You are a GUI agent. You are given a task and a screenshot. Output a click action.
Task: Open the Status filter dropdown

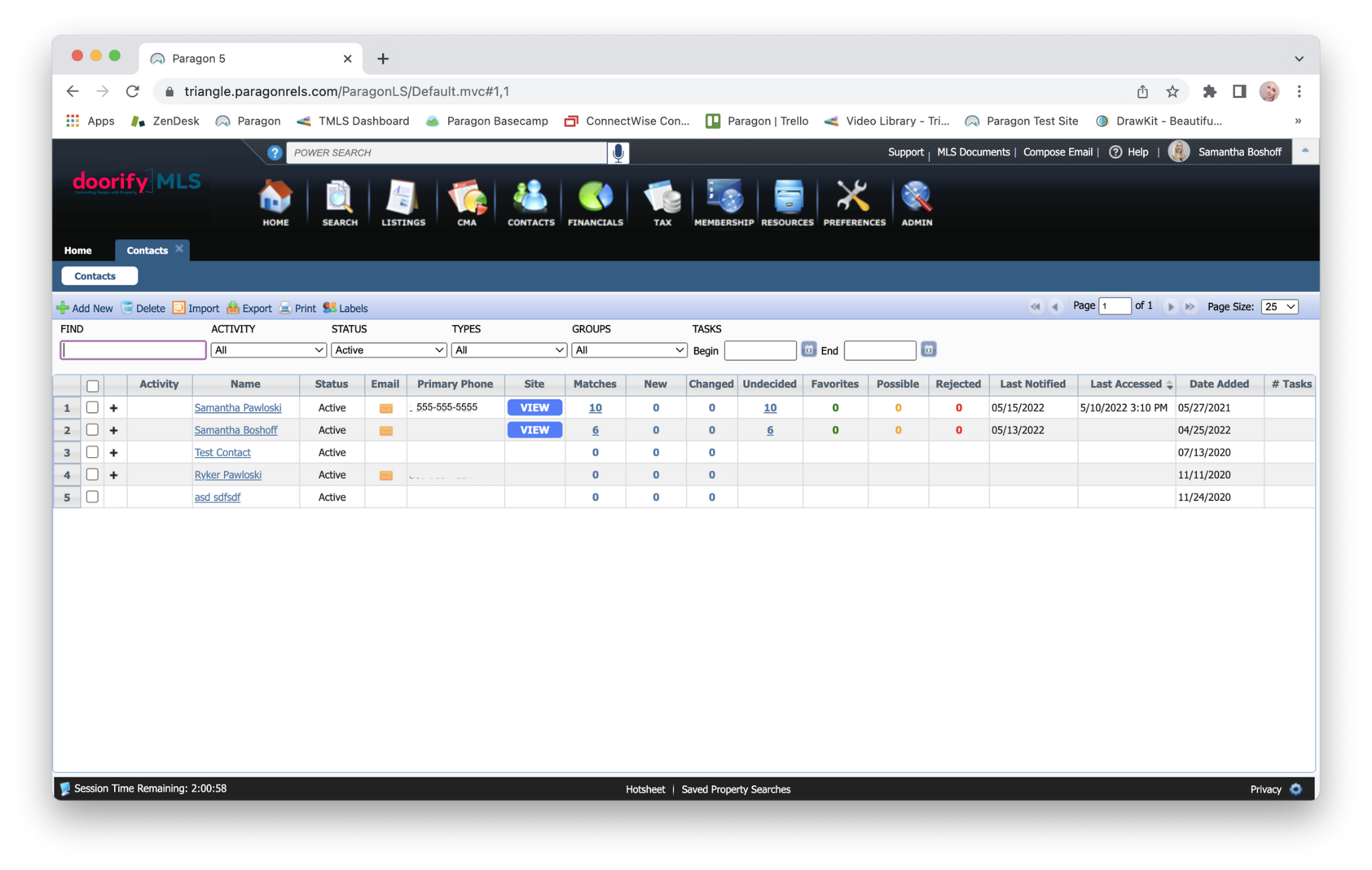pyautogui.click(x=389, y=350)
